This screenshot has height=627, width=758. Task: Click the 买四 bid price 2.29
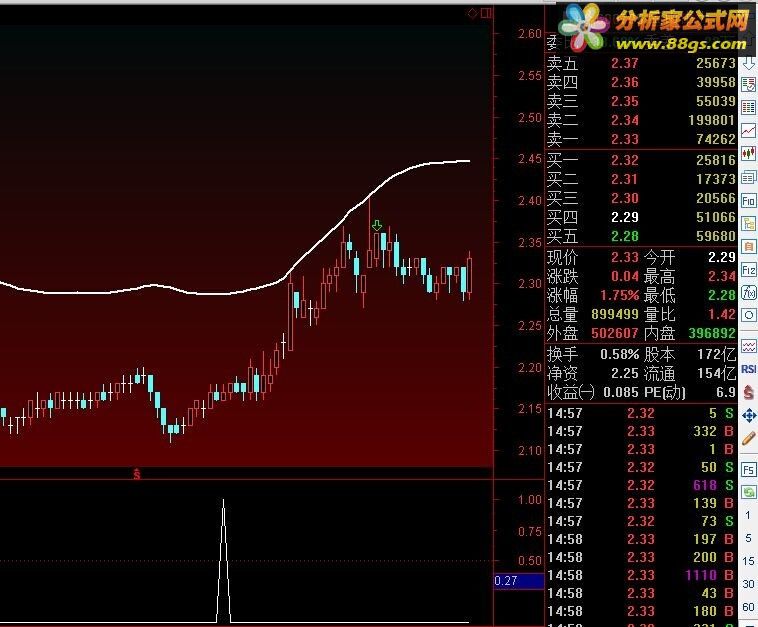coord(625,218)
